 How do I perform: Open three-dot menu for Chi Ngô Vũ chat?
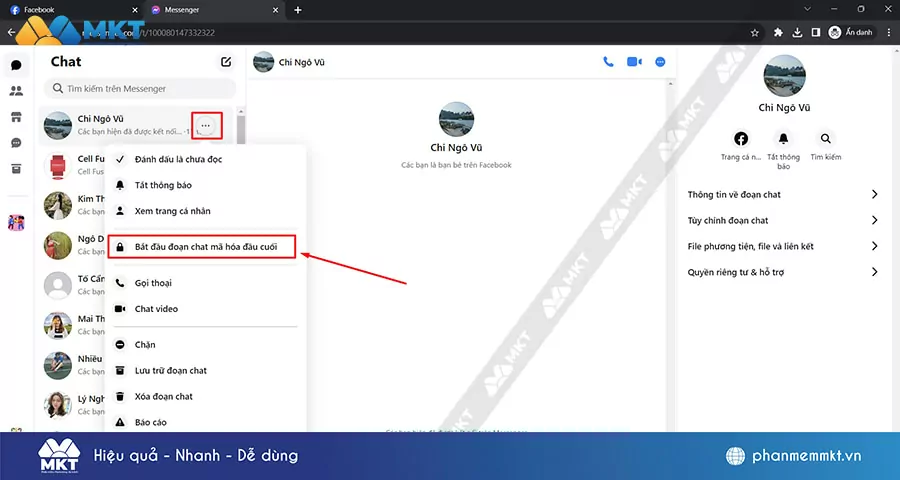[205, 126]
